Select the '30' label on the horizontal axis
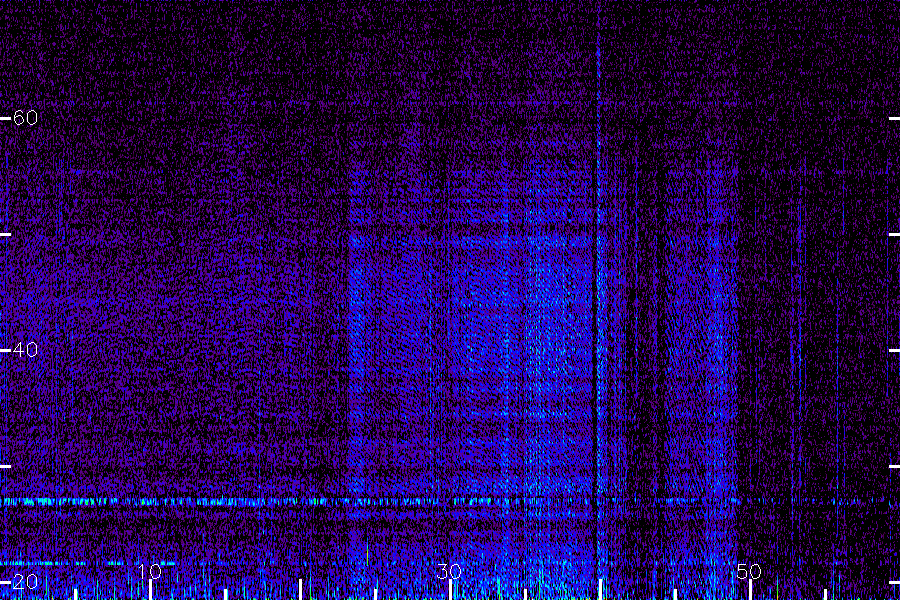 pos(449,571)
